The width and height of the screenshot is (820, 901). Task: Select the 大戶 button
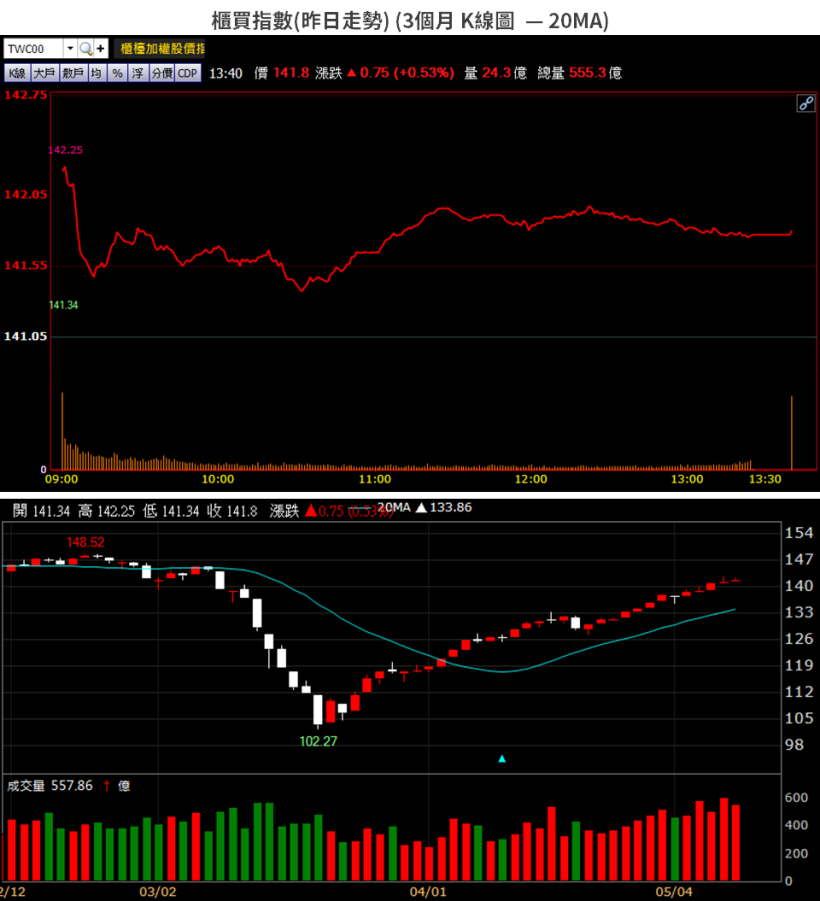tap(44, 73)
